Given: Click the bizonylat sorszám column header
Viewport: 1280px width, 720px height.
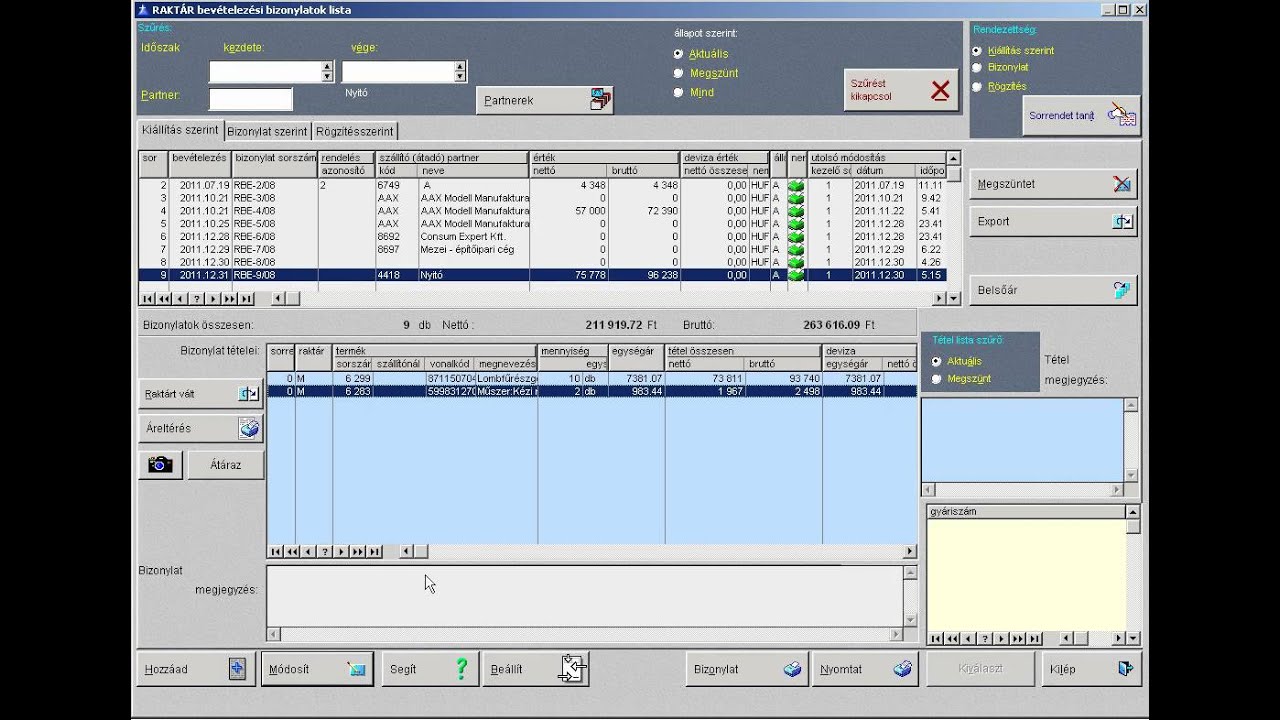Looking at the screenshot, I should point(275,158).
